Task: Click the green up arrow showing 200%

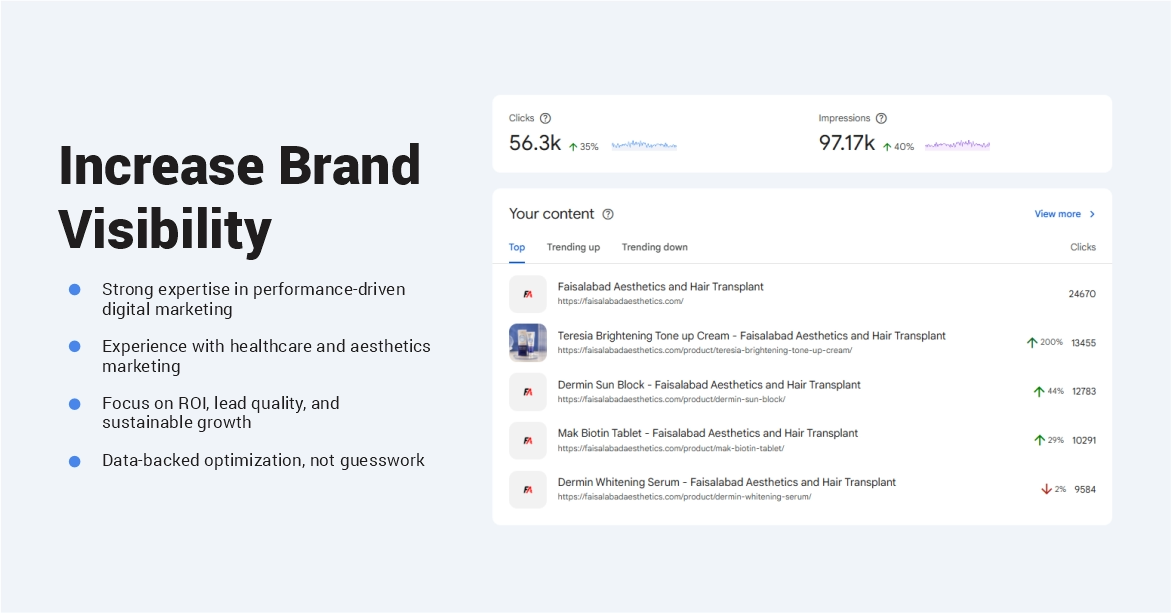Action: tap(1032, 343)
